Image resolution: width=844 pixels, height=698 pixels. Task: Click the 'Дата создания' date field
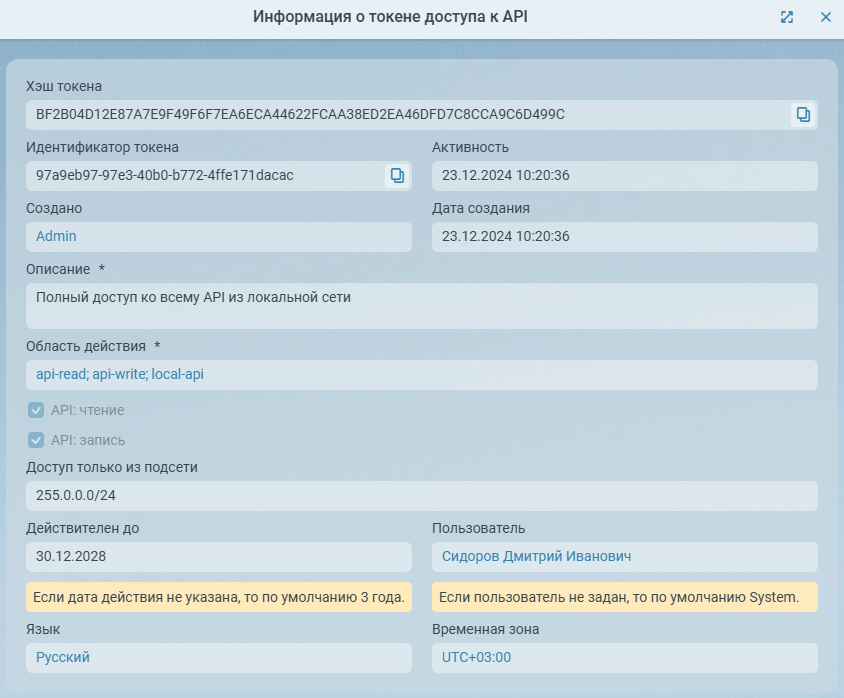(624, 237)
